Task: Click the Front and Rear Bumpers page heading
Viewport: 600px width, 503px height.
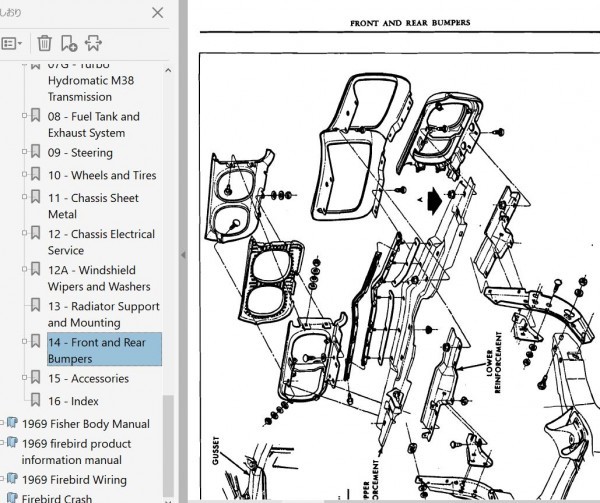Action: pyautogui.click(x=410, y=23)
